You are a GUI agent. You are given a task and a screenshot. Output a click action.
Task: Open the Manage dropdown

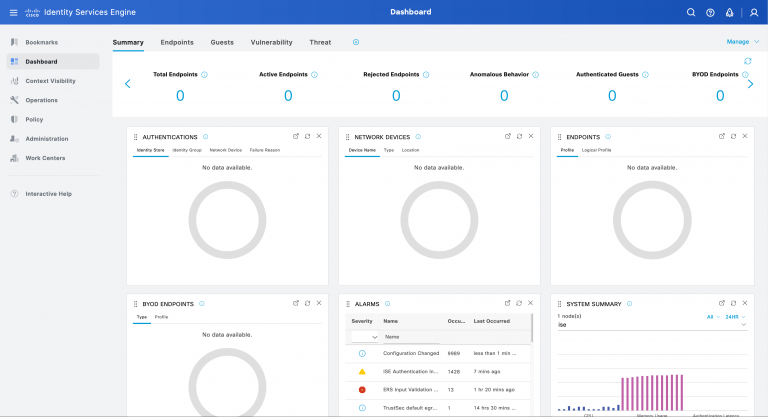point(743,42)
